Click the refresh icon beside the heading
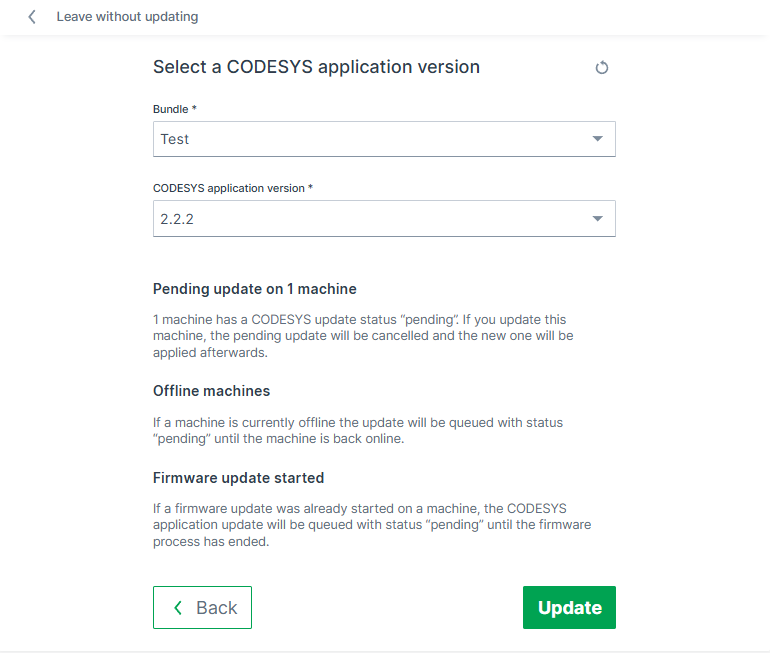Screen dimensions: 770x653 (602, 67)
